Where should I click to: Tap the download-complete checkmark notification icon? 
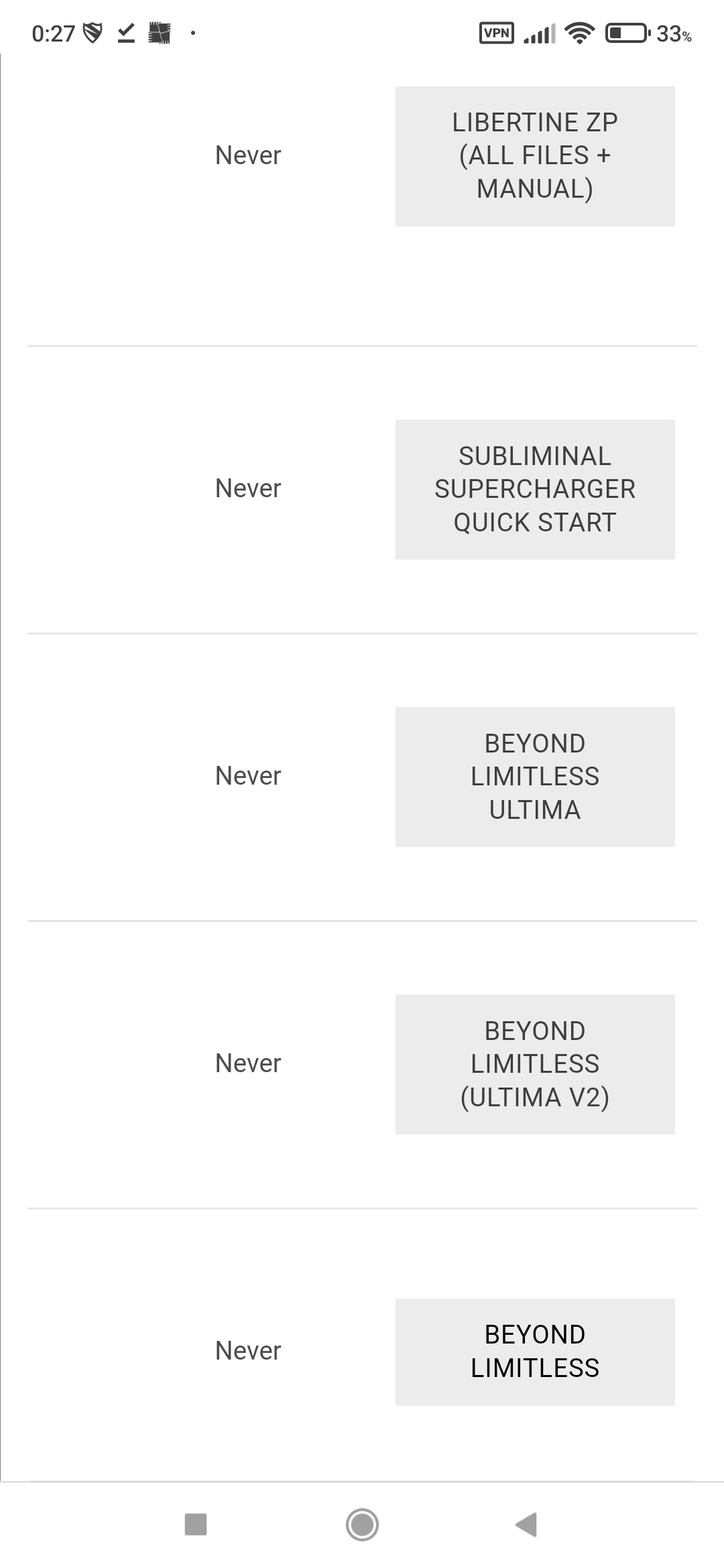click(x=126, y=33)
